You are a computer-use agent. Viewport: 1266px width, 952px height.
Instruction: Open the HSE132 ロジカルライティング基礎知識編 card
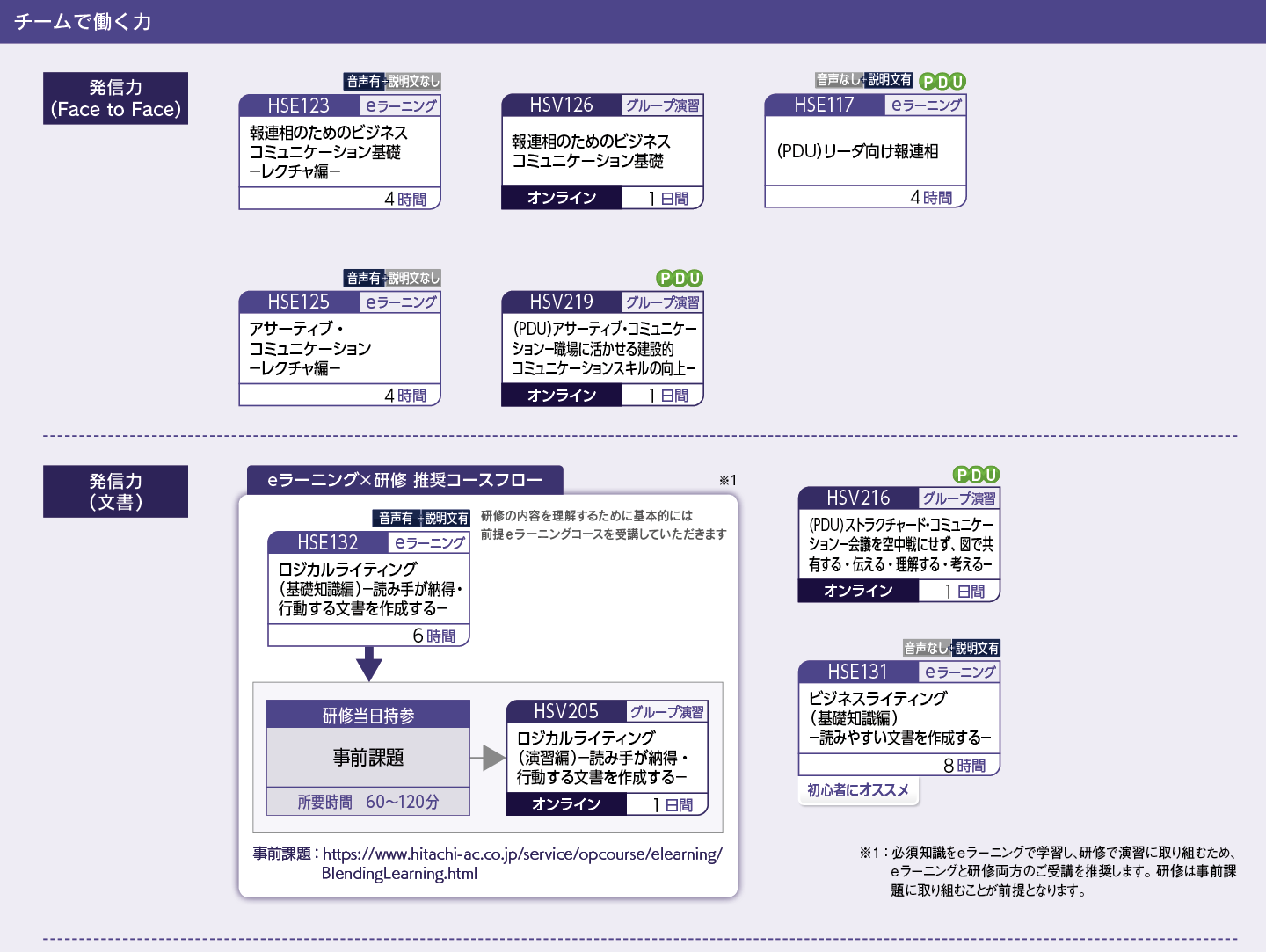[x=368, y=589]
